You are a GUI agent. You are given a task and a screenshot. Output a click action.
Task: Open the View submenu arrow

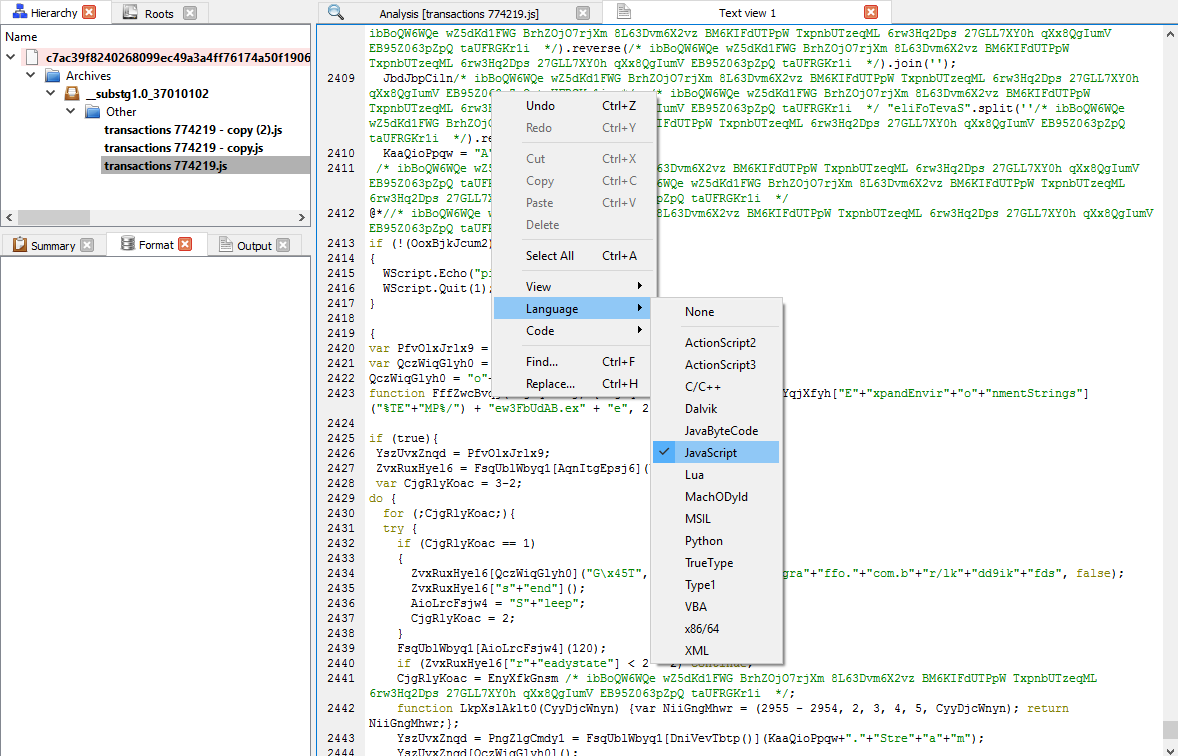pyautogui.click(x=639, y=286)
